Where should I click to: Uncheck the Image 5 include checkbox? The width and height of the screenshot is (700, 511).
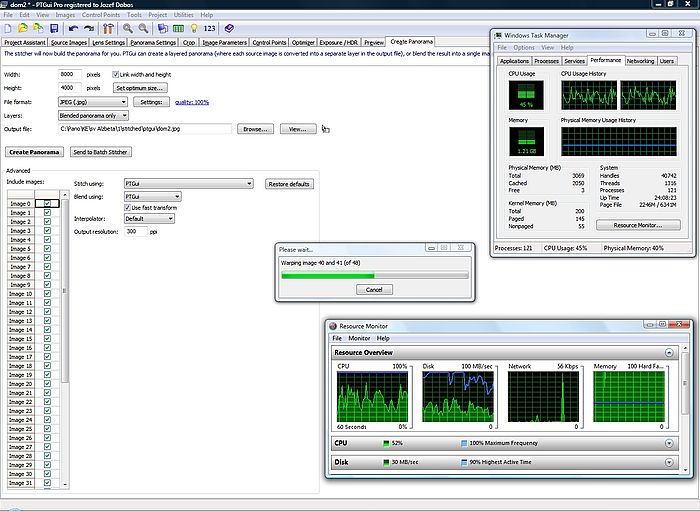47,249
